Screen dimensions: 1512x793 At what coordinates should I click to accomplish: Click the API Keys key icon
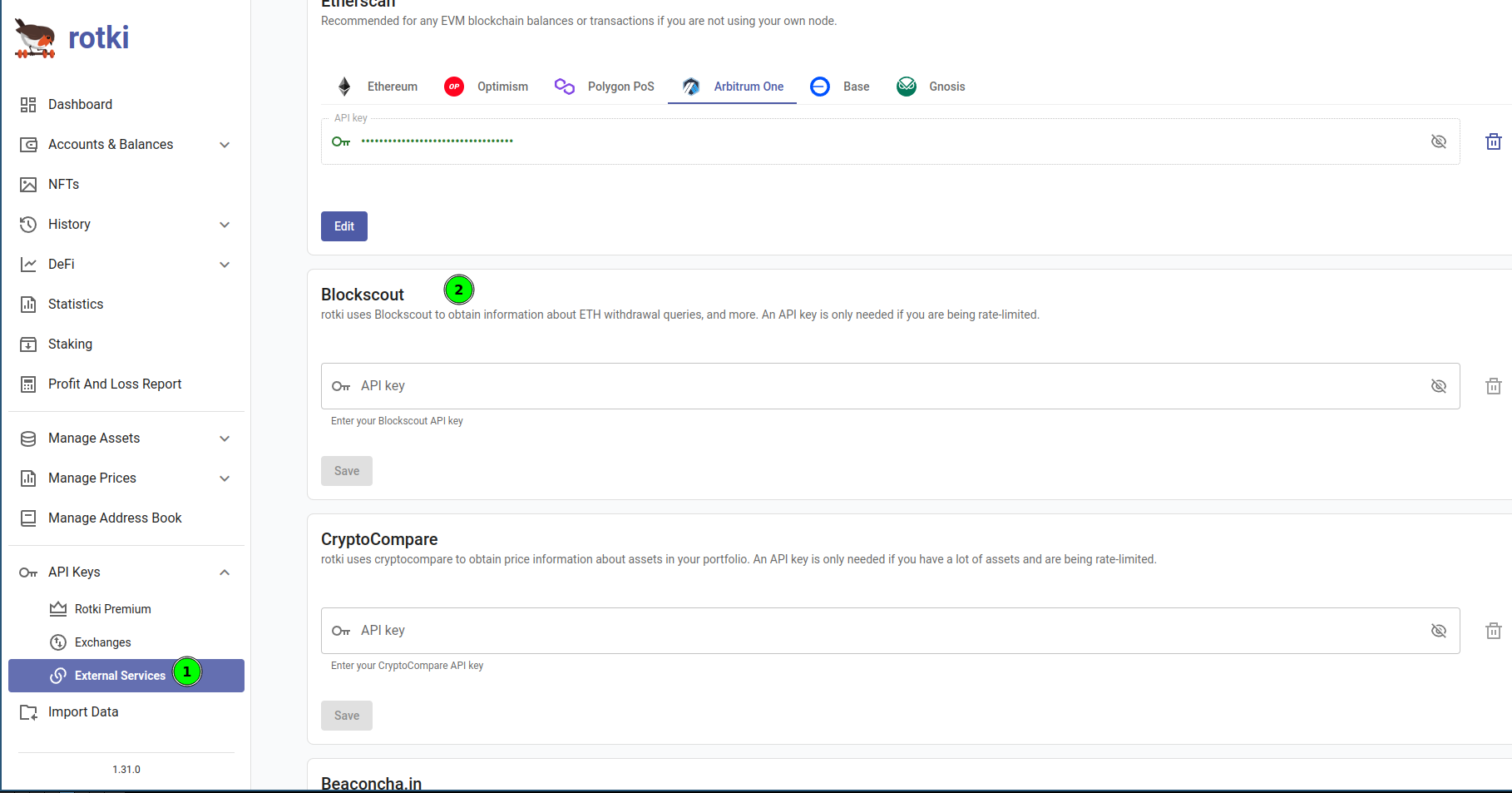28,572
